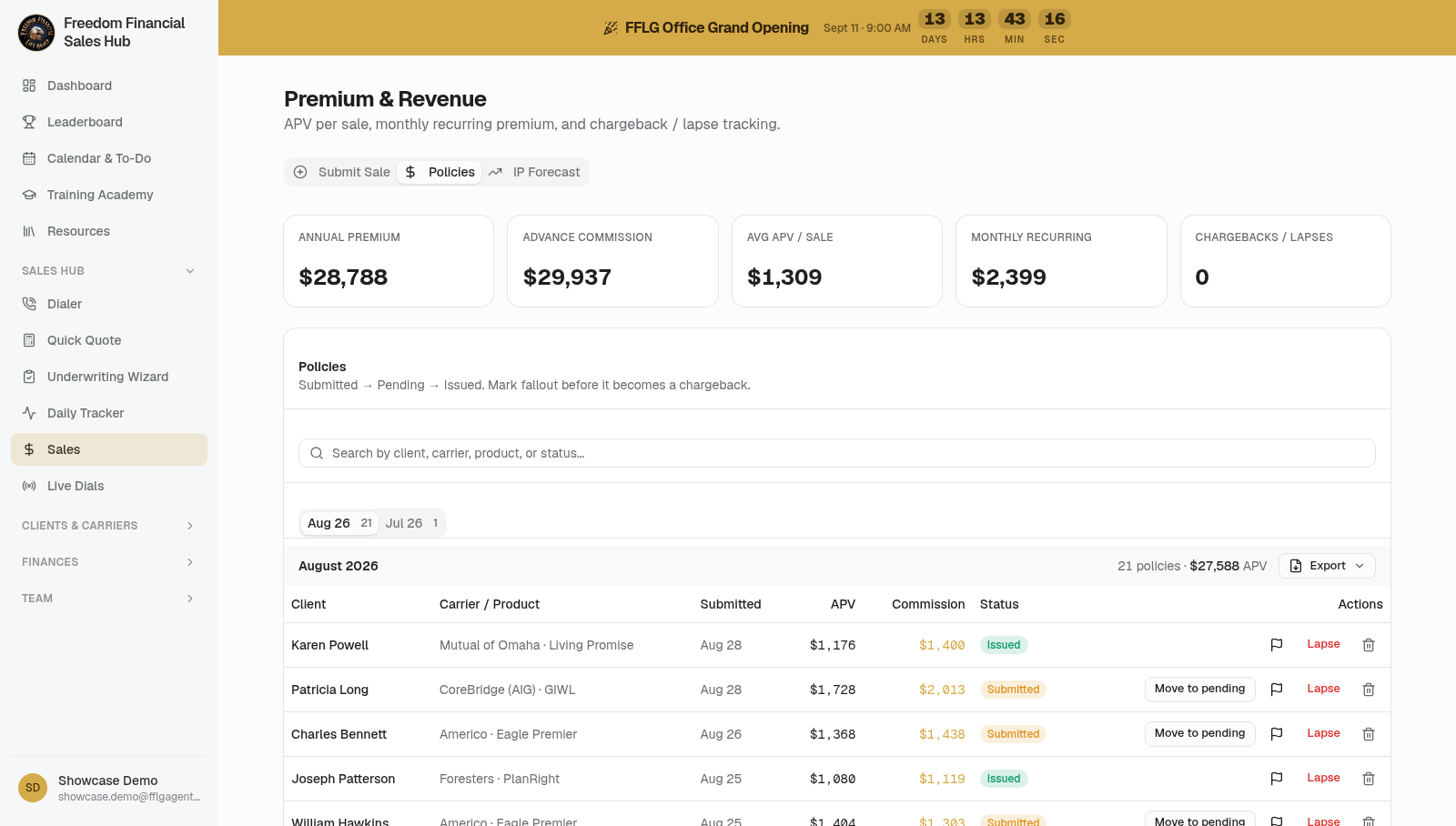This screenshot has width=1456, height=826.
Task: Flag Patricia Long's policy
Action: point(1277,690)
